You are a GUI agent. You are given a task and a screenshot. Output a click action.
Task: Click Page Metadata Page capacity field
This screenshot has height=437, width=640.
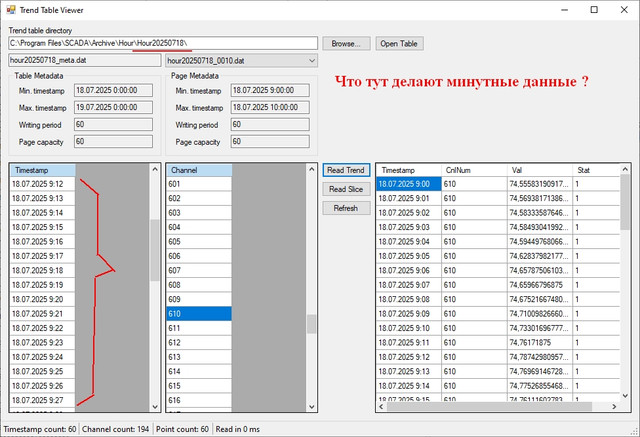(x=270, y=142)
